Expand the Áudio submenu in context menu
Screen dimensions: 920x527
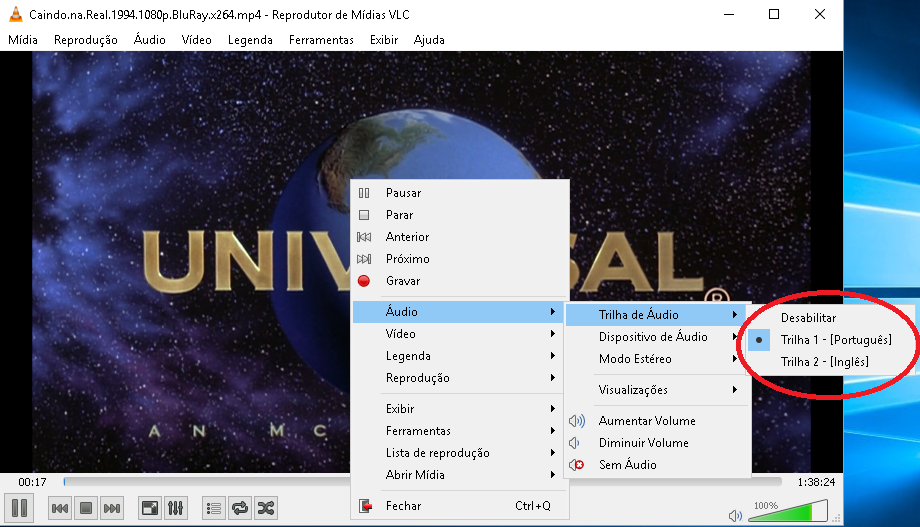[458, 312]
